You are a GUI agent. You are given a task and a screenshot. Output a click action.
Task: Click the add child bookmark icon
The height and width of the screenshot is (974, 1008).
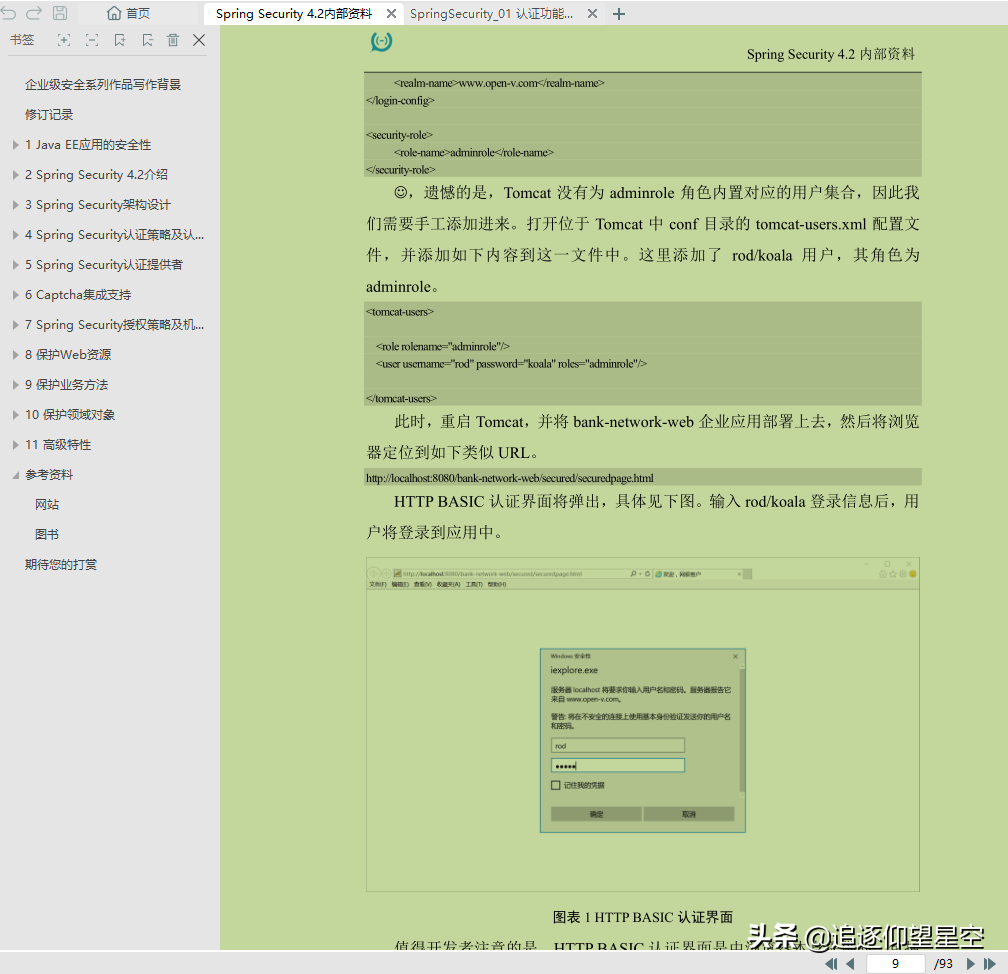click(x=148, y=40)
